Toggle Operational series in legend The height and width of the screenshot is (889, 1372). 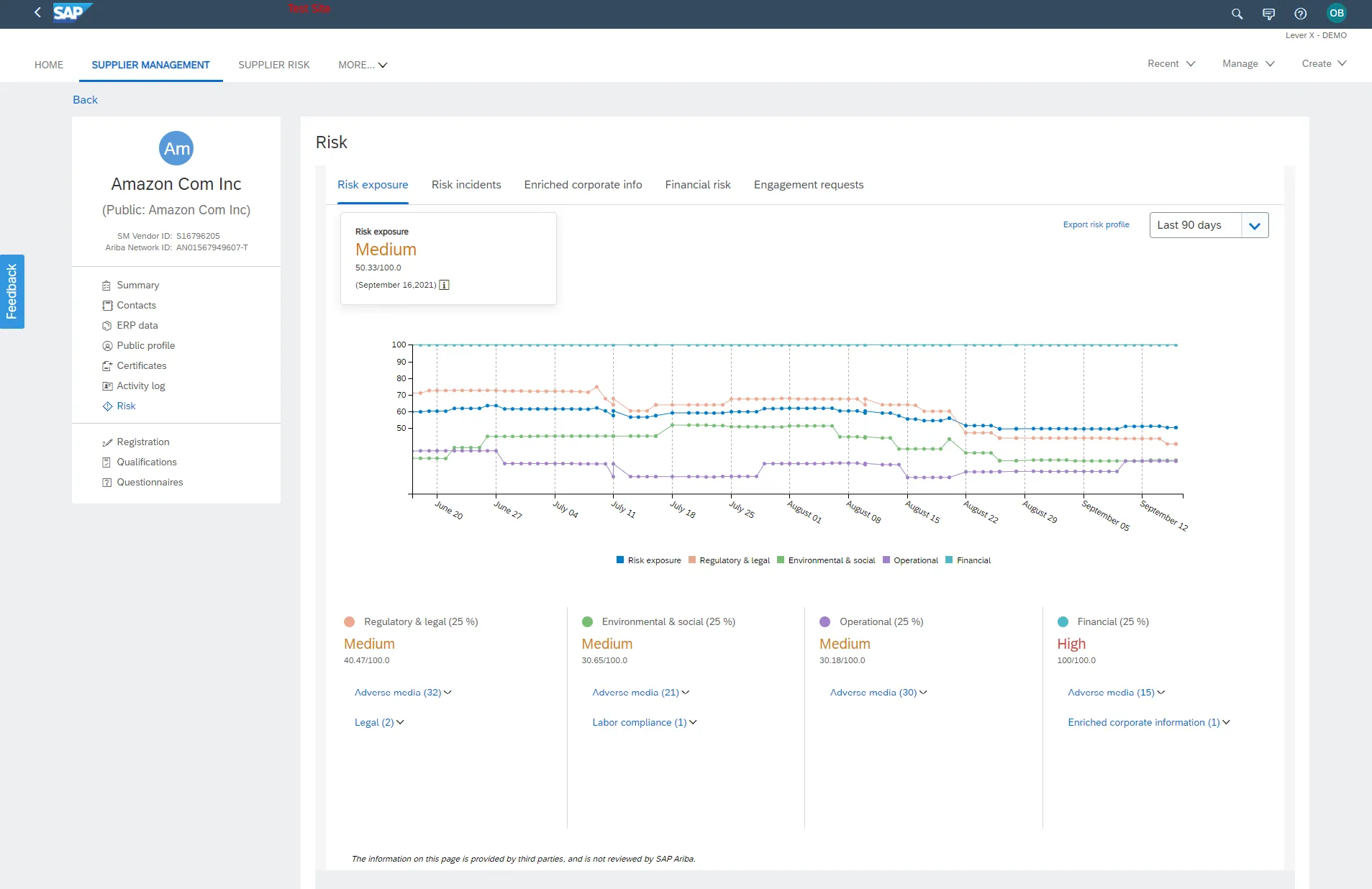(910, 560)
